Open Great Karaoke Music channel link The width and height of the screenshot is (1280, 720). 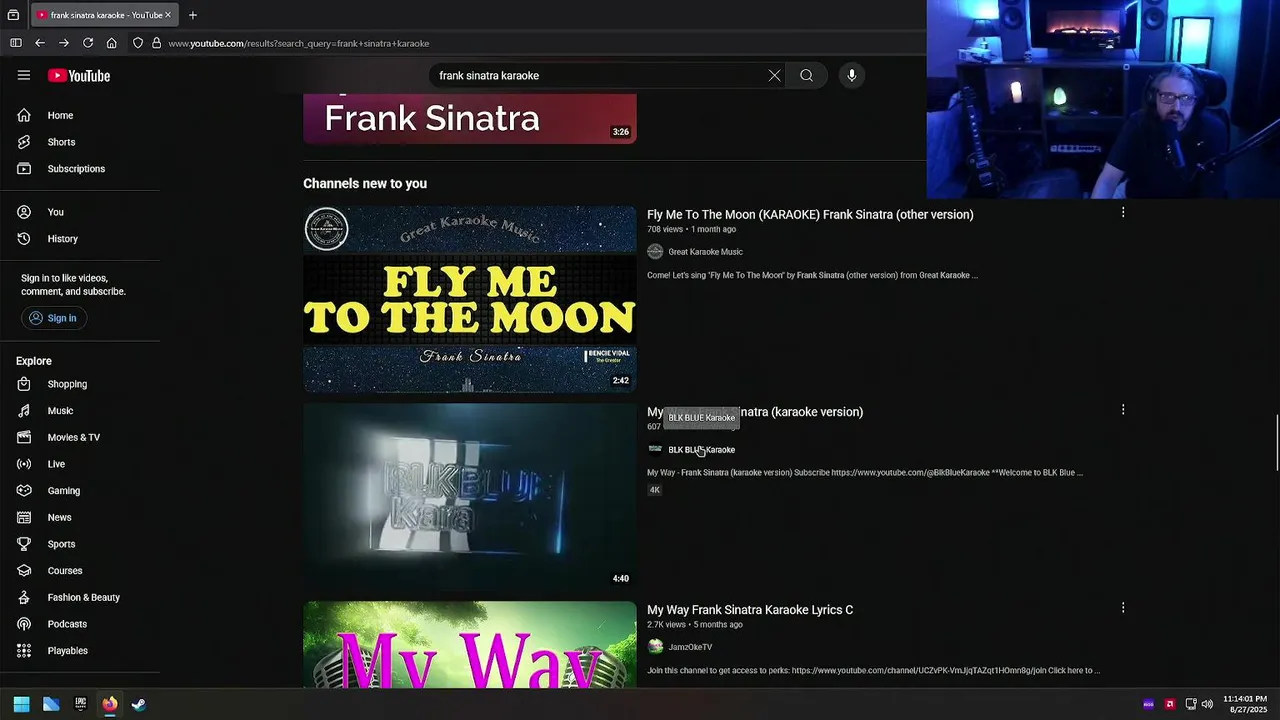[705, 252]
